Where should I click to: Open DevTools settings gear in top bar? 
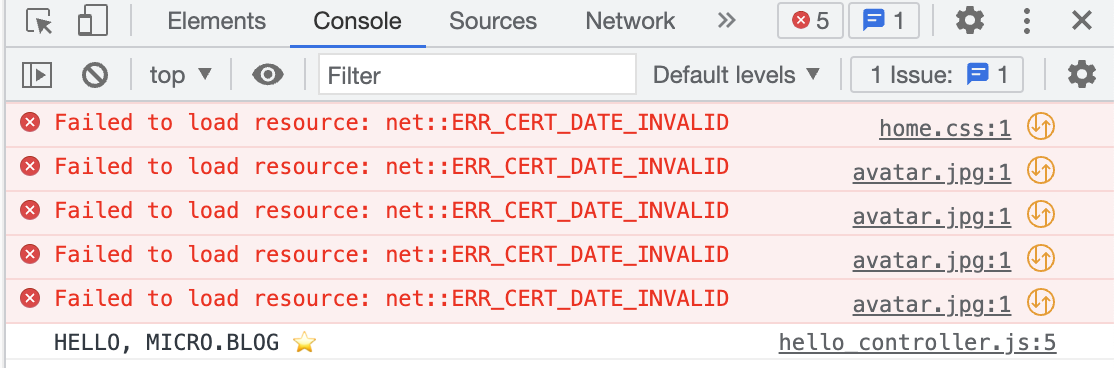click(x=970, y=21)
